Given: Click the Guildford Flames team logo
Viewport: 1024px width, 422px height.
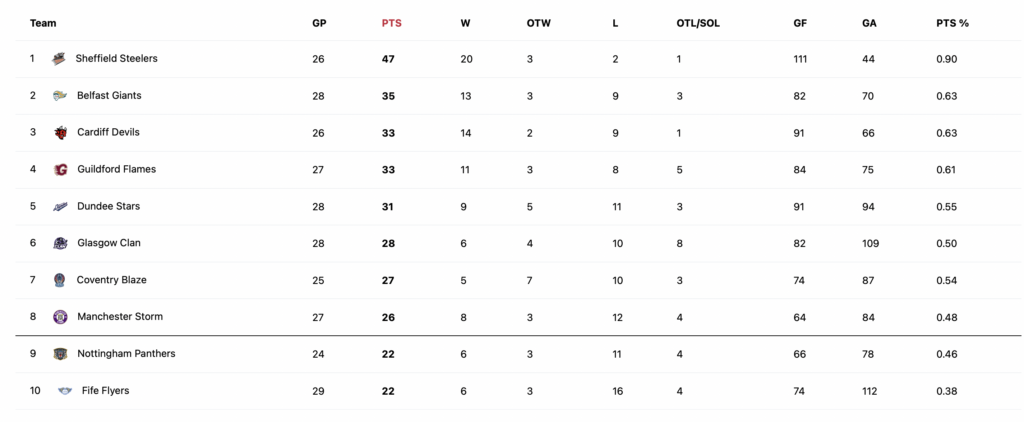Looking at the screenshot, I should [x=60, y=170].
